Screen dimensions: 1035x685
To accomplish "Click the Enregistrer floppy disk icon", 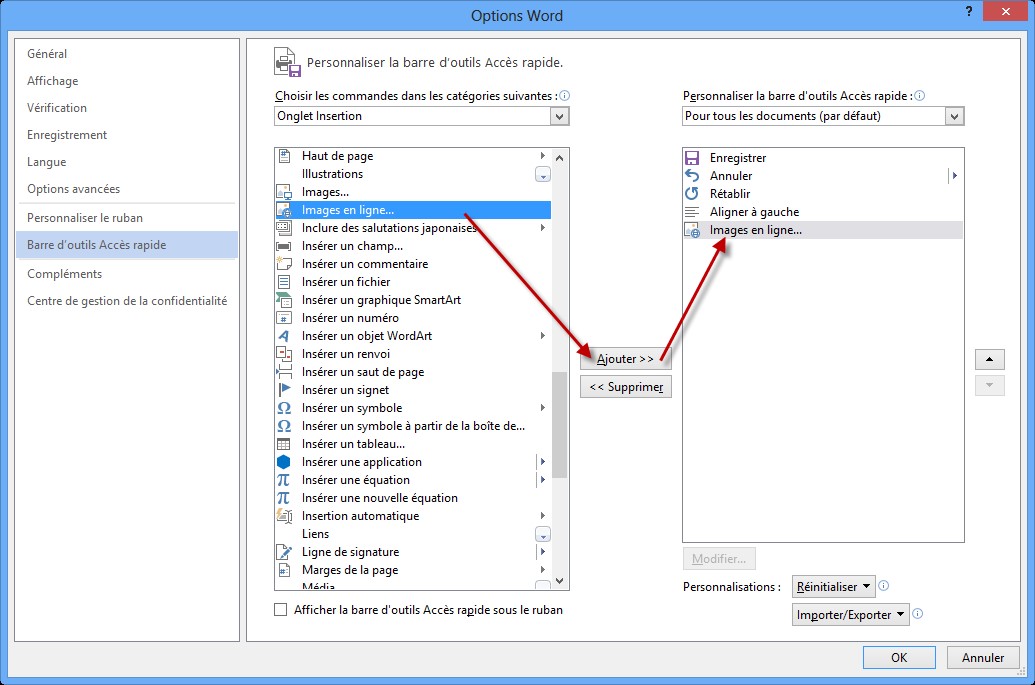I will [692, 158].
